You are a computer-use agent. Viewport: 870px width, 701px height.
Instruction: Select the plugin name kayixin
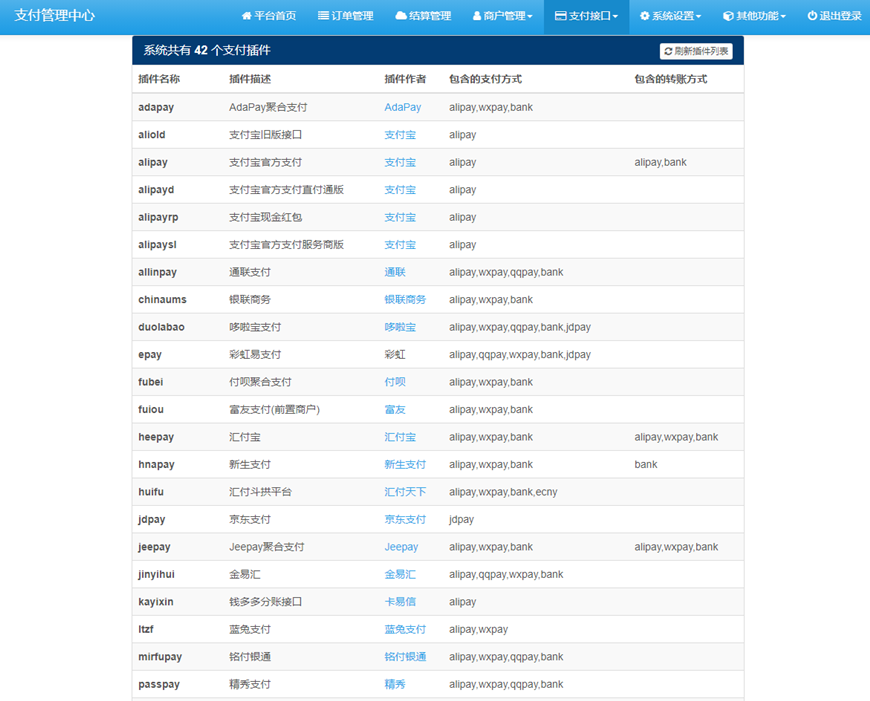click(x=156, y=602)
